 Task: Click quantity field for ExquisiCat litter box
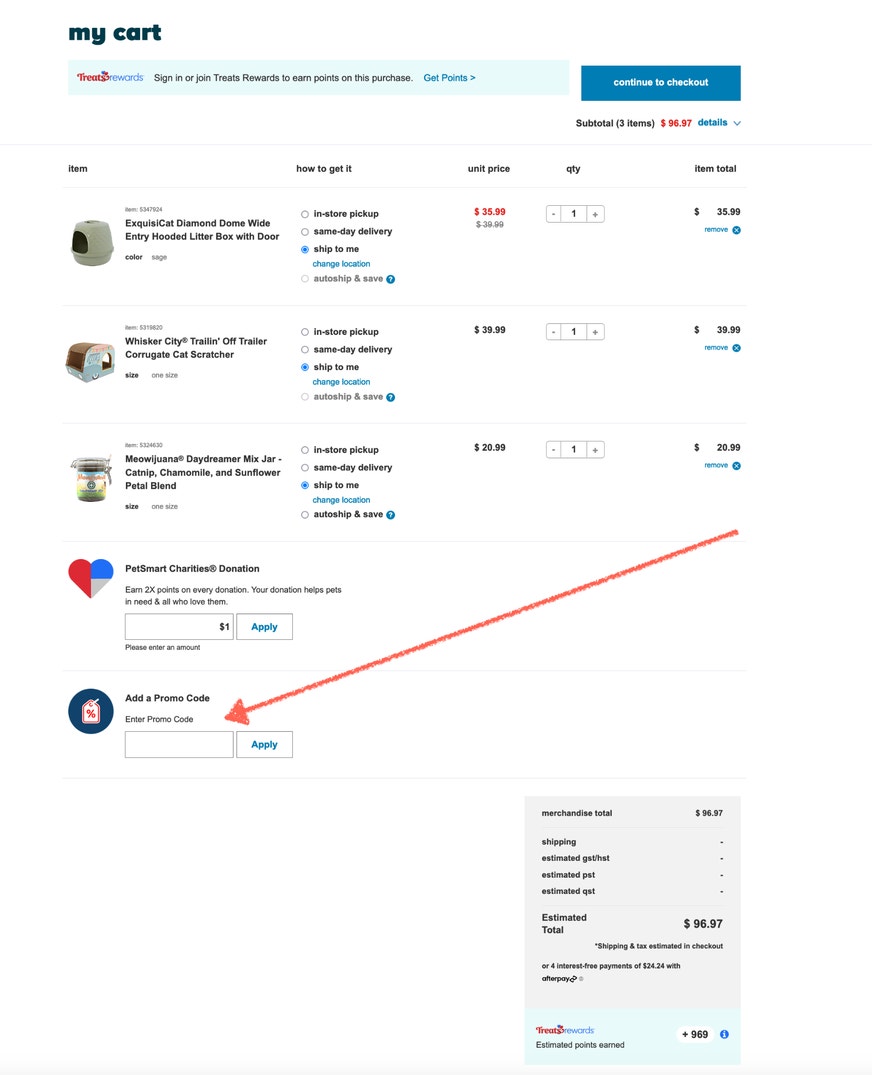click(574, 215)
